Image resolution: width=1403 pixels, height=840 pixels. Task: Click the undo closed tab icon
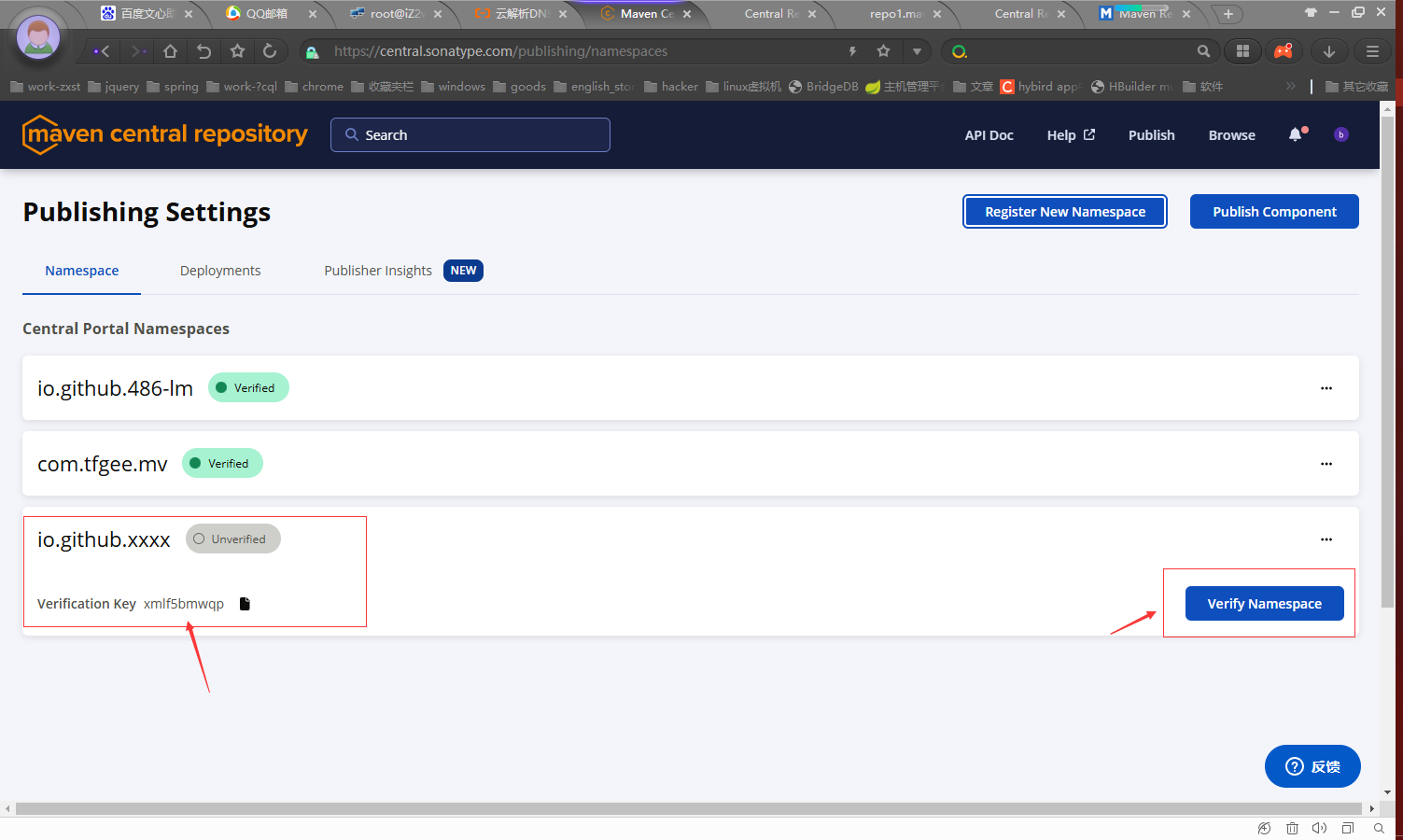(x=203, y=51)
